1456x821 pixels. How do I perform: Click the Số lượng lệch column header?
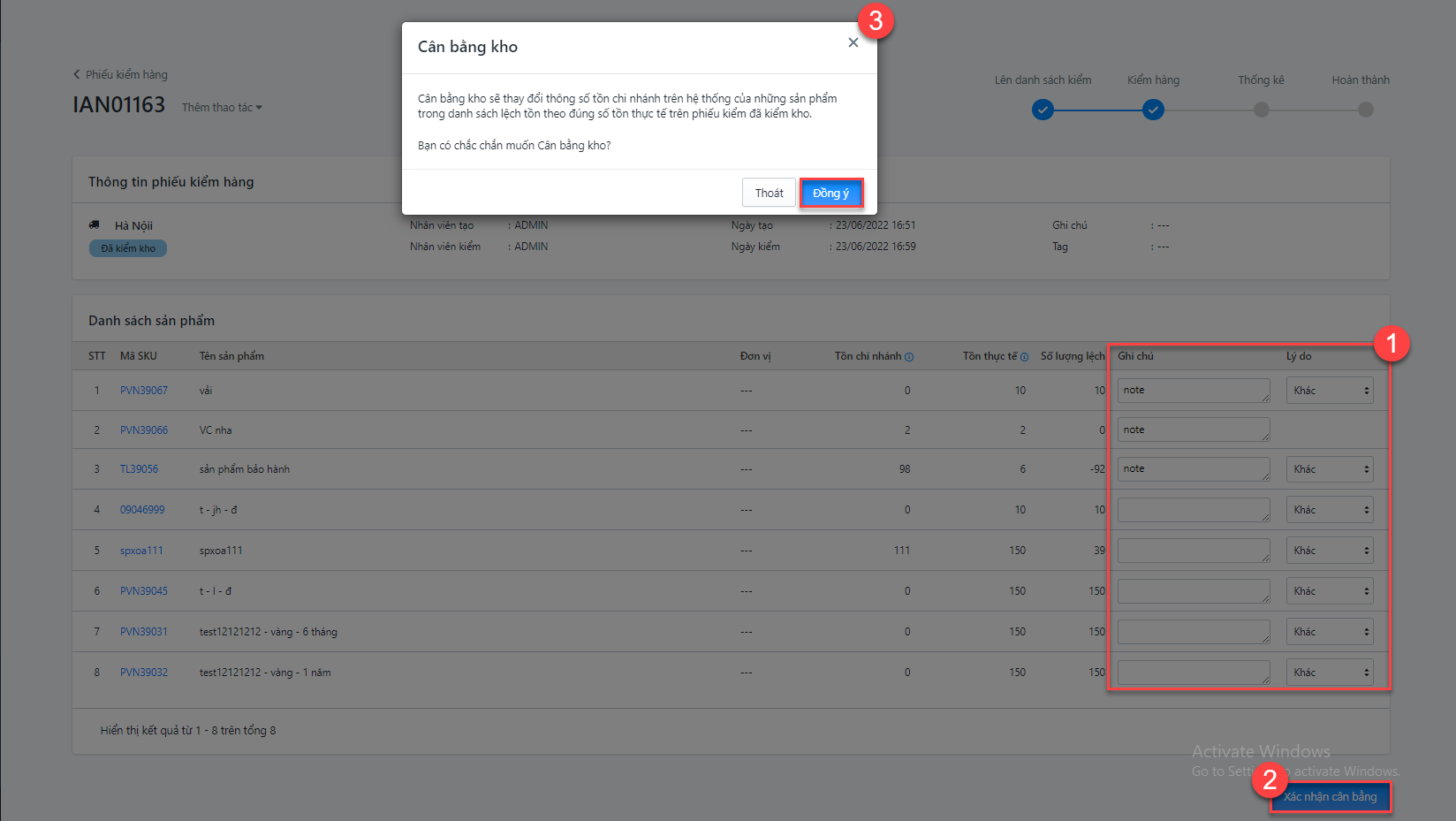click(x=1073, y=356)
